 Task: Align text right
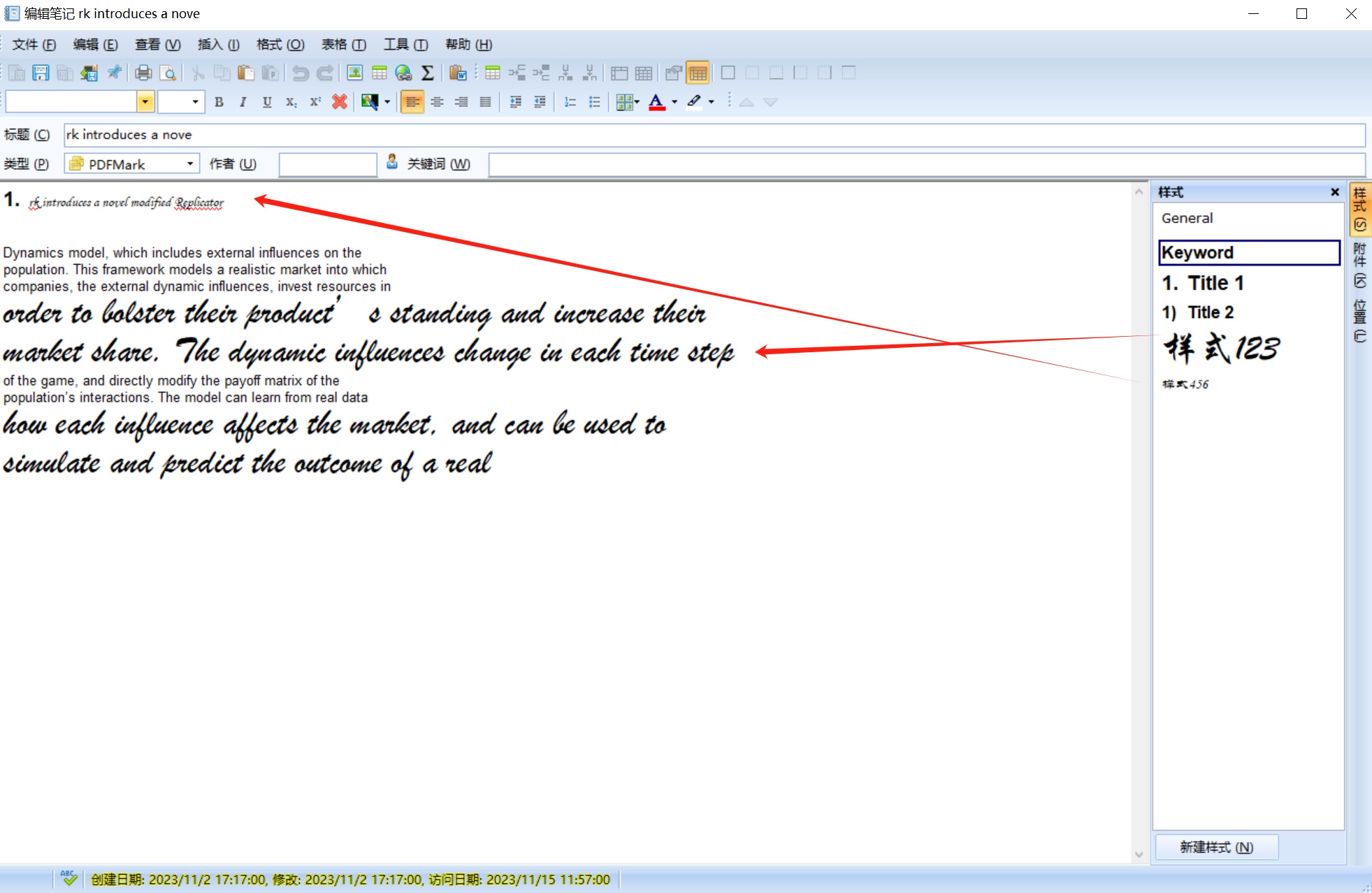coord(461,102)
